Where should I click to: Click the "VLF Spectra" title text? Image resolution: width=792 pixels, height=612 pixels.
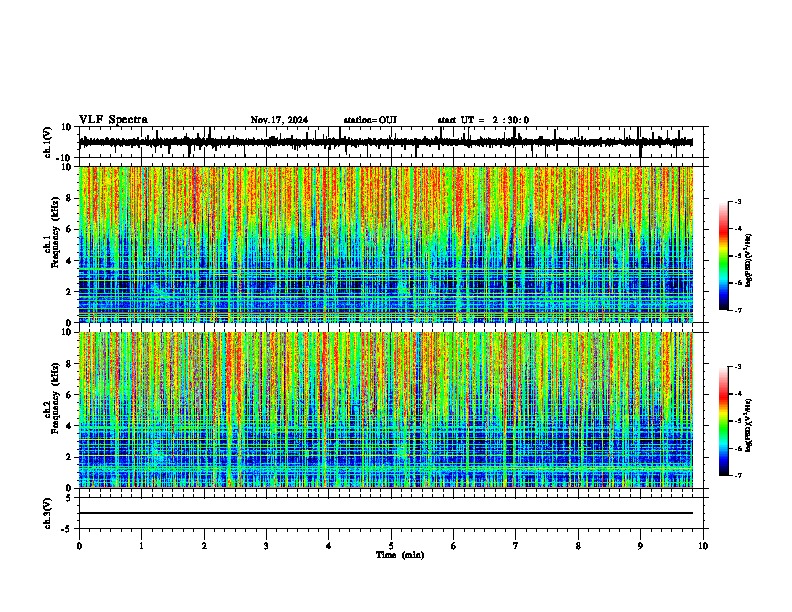[x=113, y=120]
